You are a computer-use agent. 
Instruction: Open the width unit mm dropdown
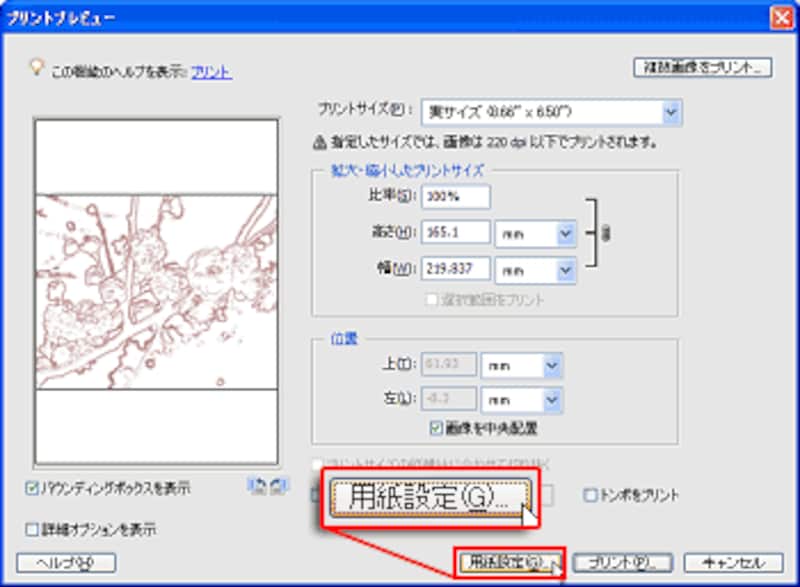(566, 269)
